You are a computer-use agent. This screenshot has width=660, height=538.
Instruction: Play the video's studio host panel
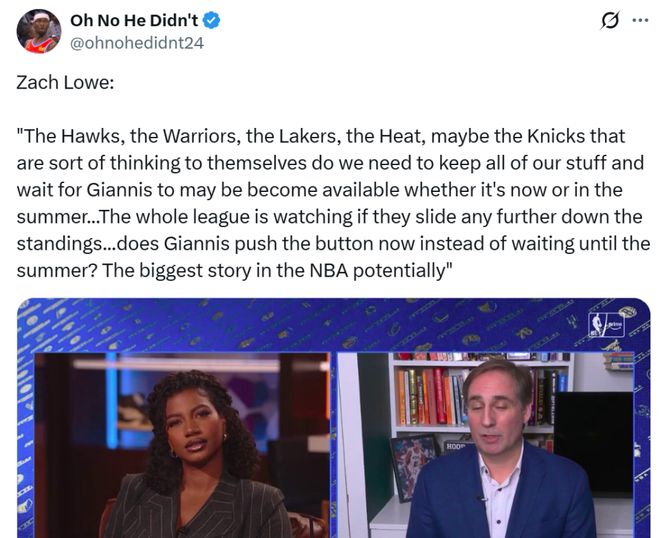[x=182, y=445]
